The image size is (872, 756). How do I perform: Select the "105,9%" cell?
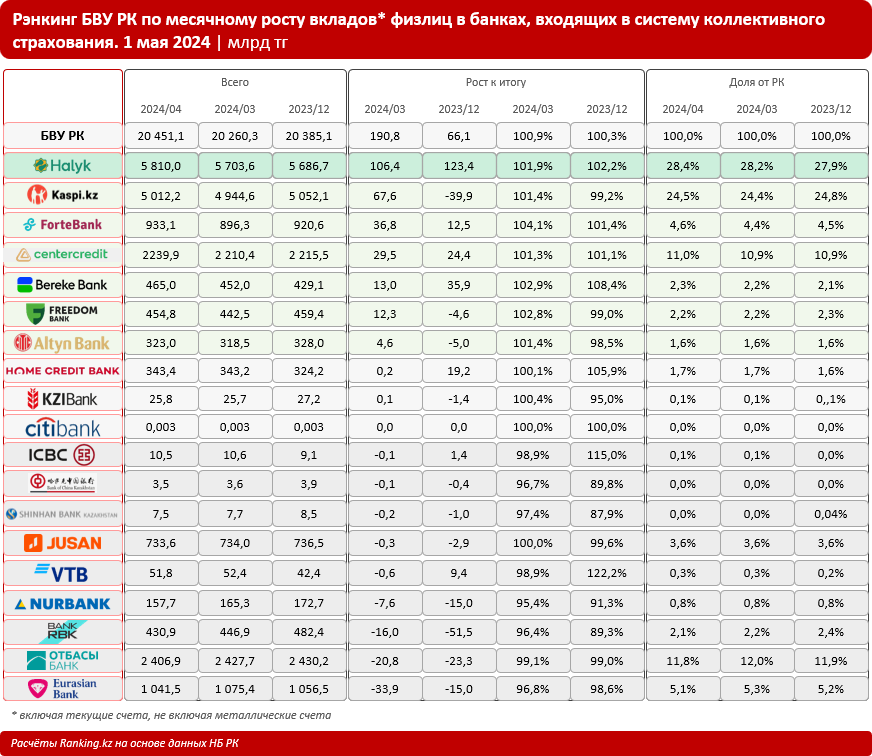[607, 371]
